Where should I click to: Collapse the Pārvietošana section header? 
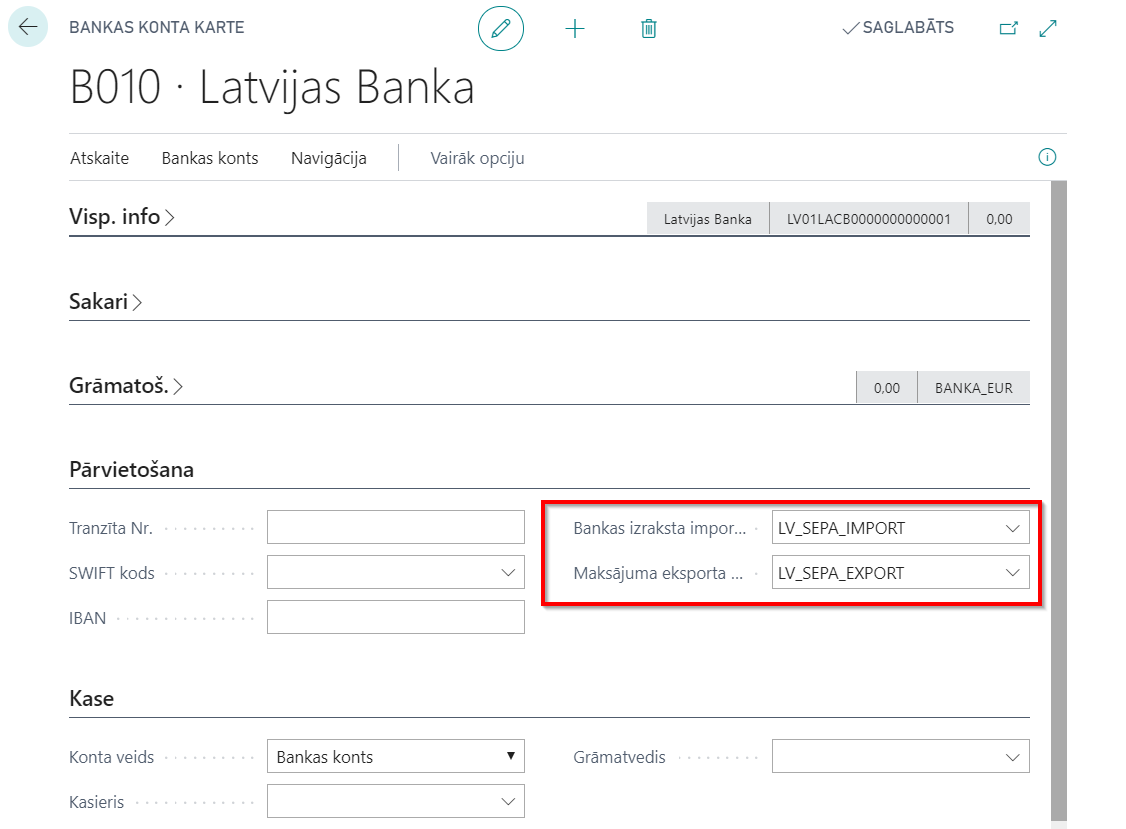point(131,470)
